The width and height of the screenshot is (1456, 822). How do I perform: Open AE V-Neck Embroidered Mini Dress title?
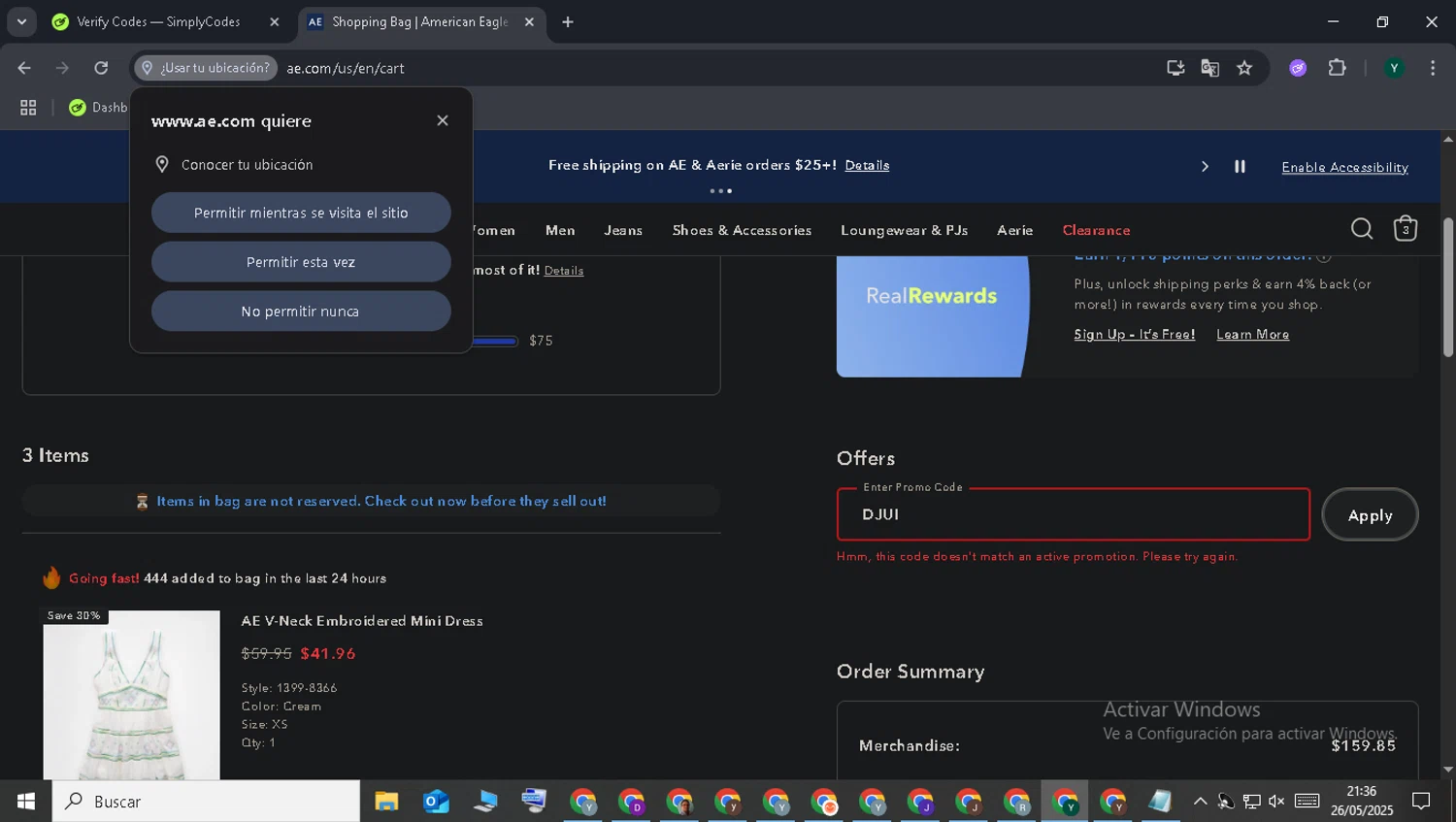[x=362, y=621]
